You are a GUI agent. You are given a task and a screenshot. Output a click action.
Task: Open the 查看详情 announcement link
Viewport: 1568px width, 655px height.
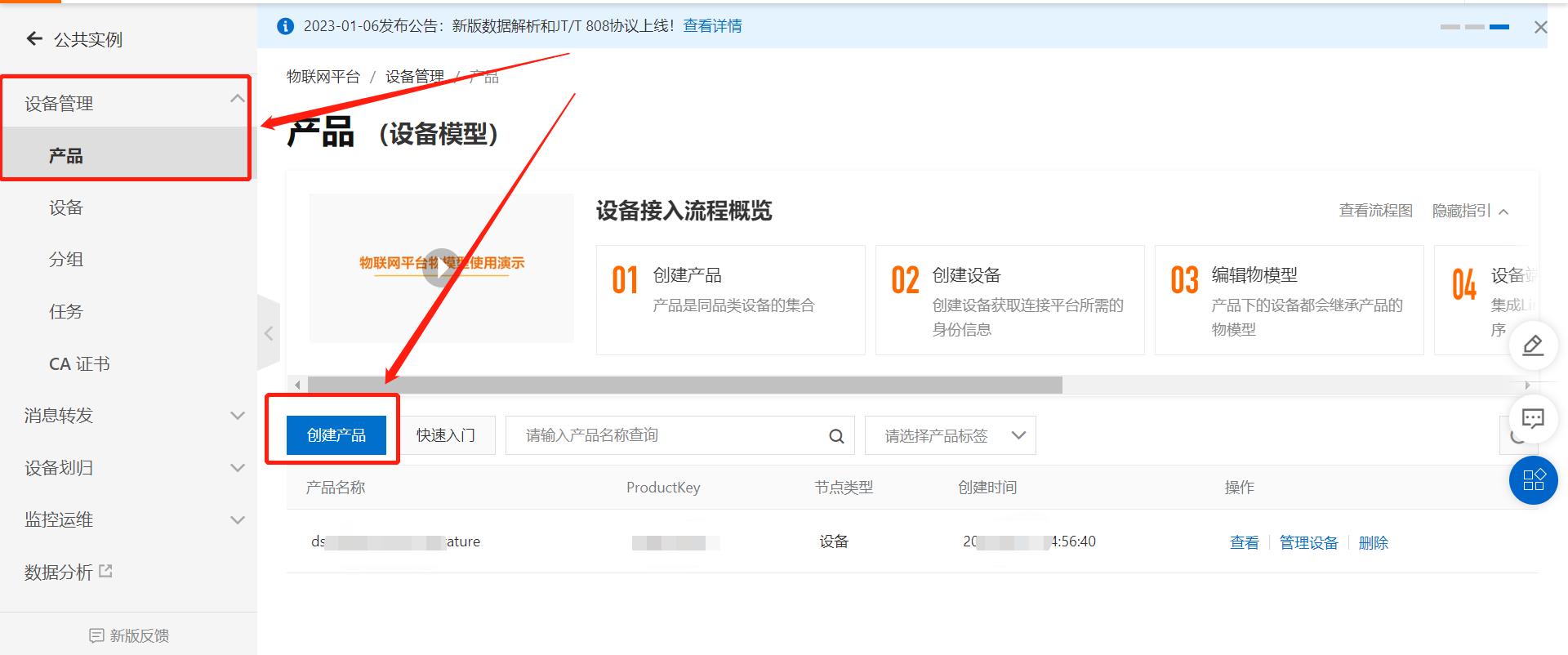click(x=712, y=26)
